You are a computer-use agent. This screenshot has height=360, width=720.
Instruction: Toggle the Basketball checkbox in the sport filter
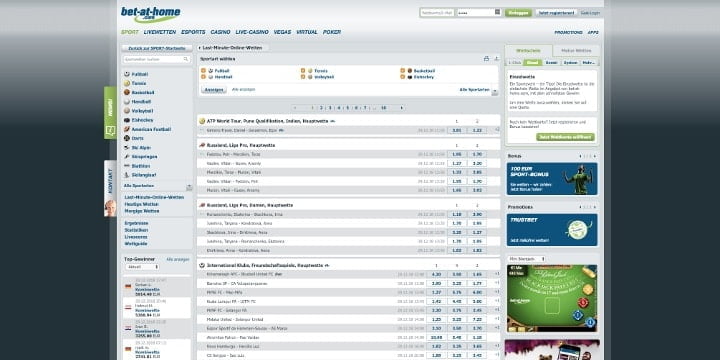[x=403, y=71]
